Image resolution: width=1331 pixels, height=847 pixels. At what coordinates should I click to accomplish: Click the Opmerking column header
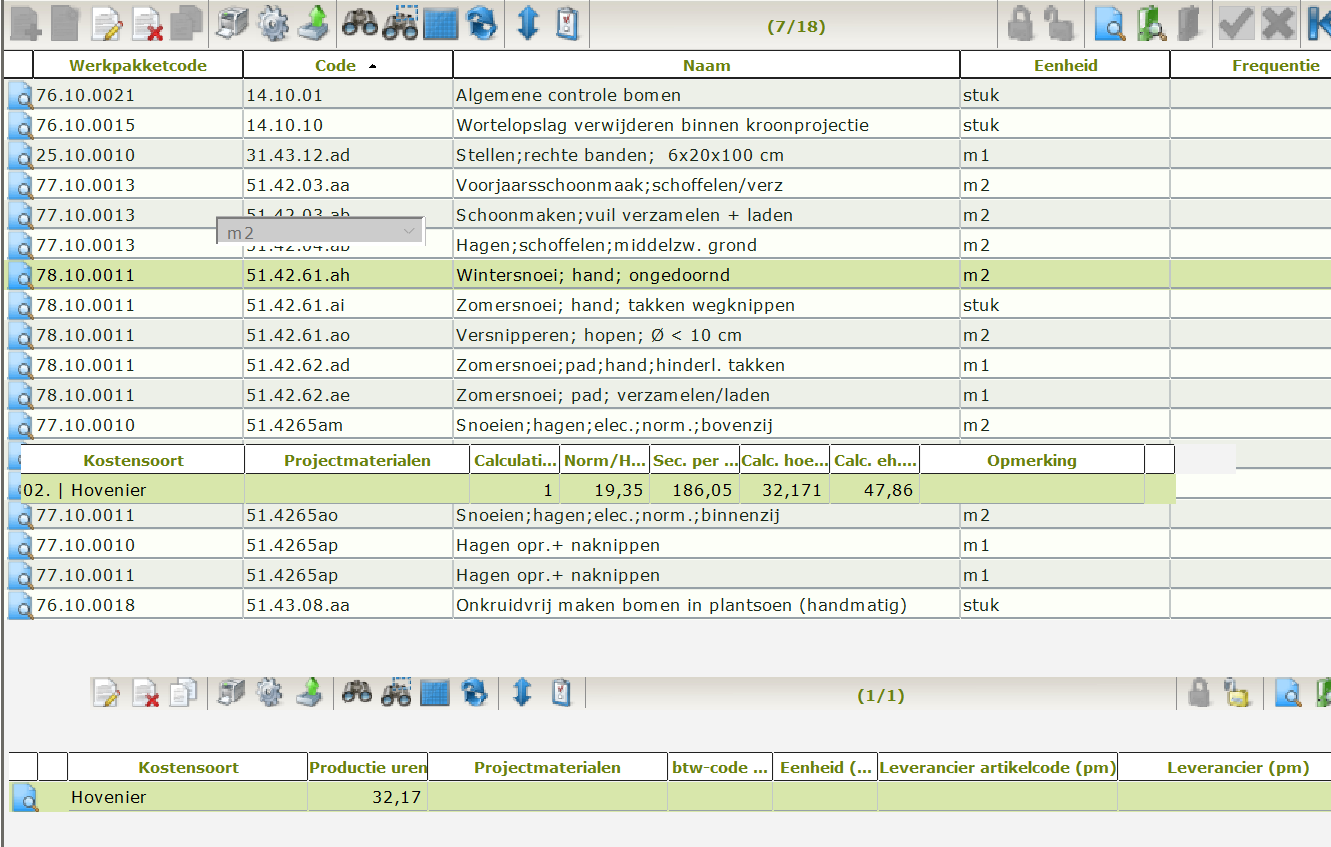(1032, 460)
